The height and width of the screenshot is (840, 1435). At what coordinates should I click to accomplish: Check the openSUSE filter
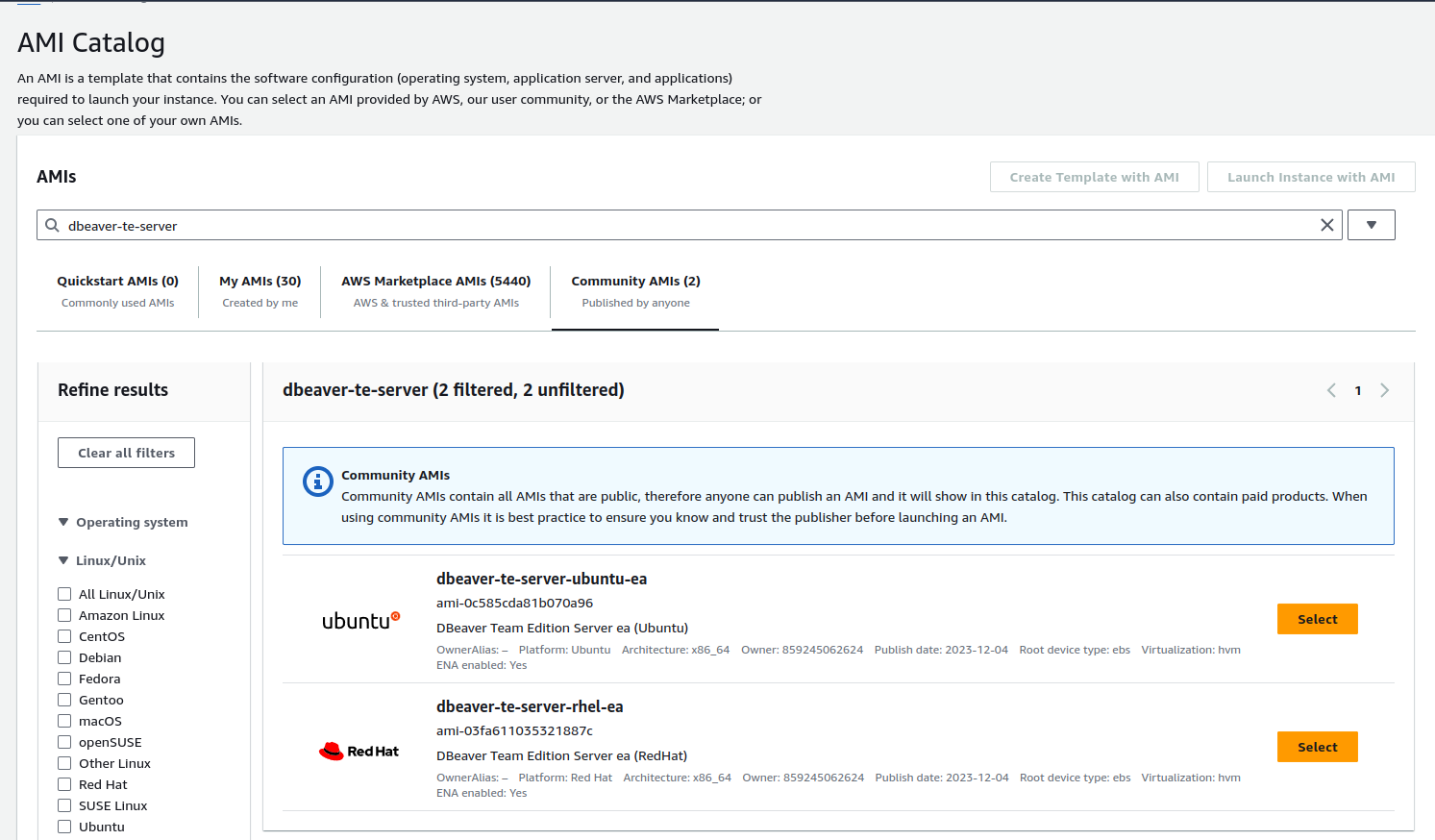pos(64,742)
